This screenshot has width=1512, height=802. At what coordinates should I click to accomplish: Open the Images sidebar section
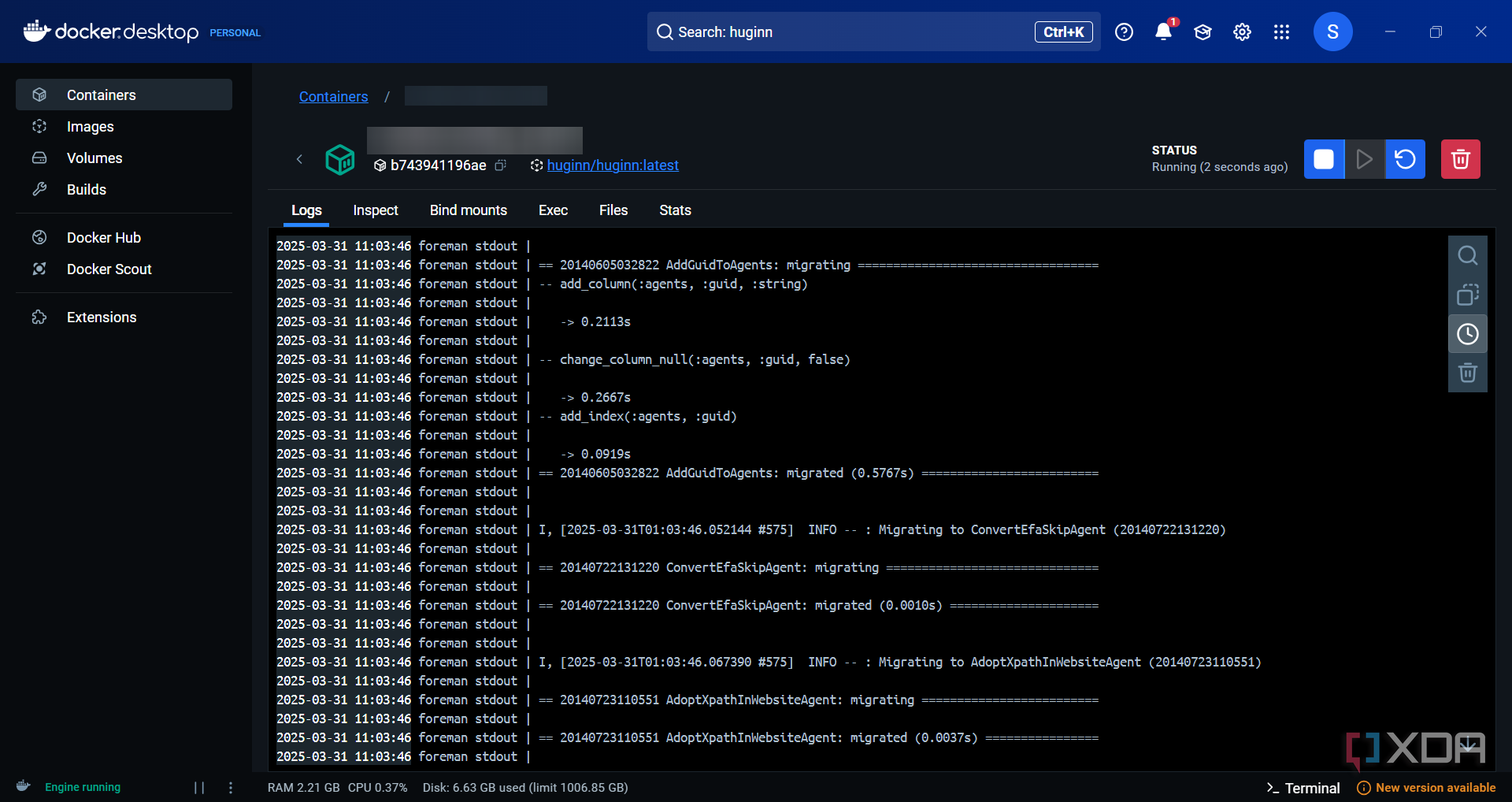[x=124, y=126]
